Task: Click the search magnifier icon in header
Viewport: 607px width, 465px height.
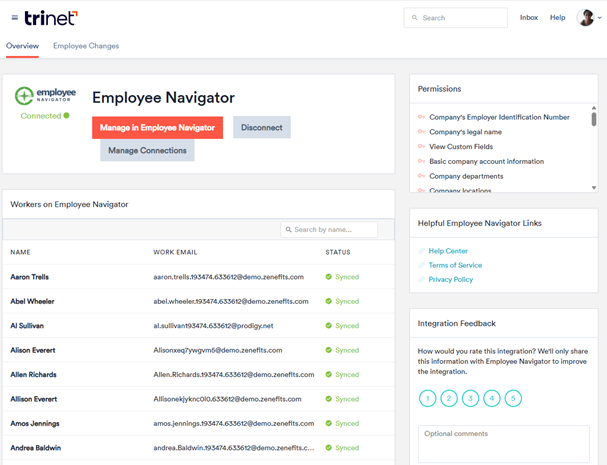Action: (x=415, y=18)
